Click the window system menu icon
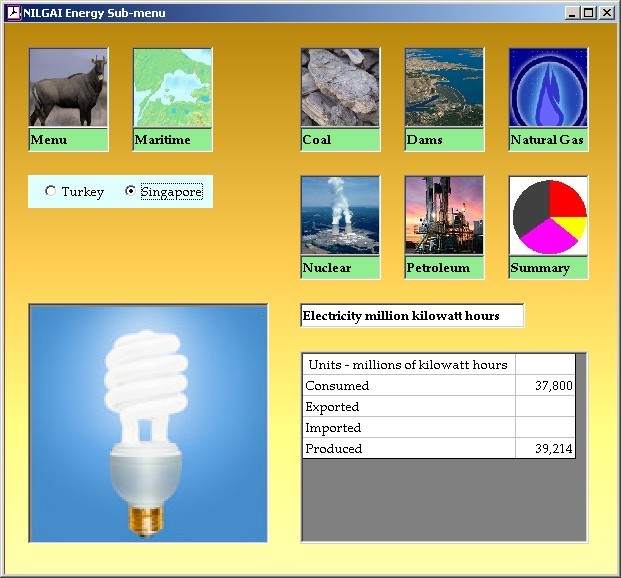 click(x=13, y=13)
